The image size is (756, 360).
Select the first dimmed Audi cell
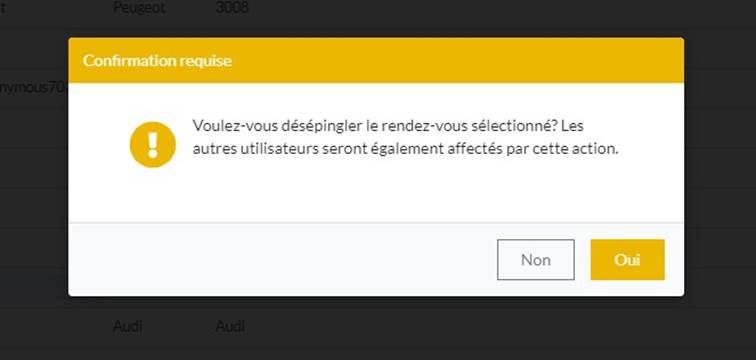click(x=127, y=327)
